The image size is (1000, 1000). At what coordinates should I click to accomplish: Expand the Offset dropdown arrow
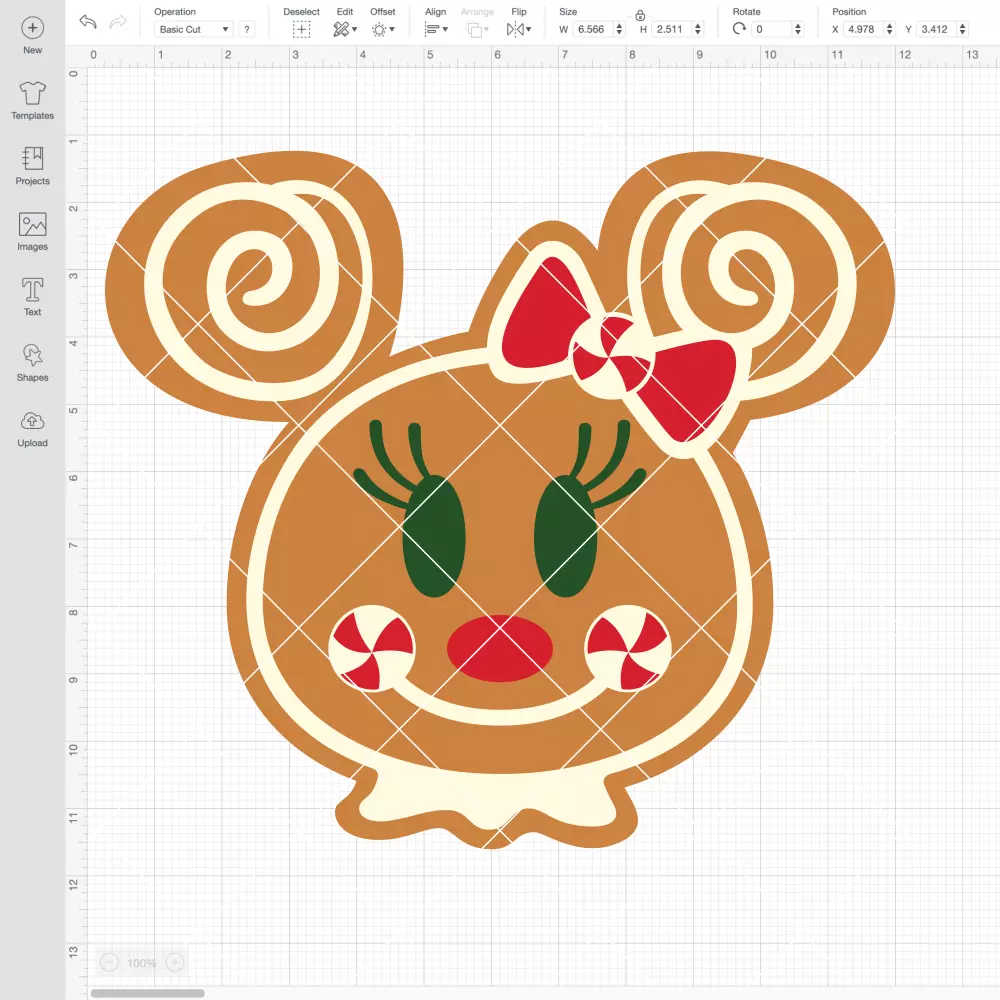(x=392, y=29)
